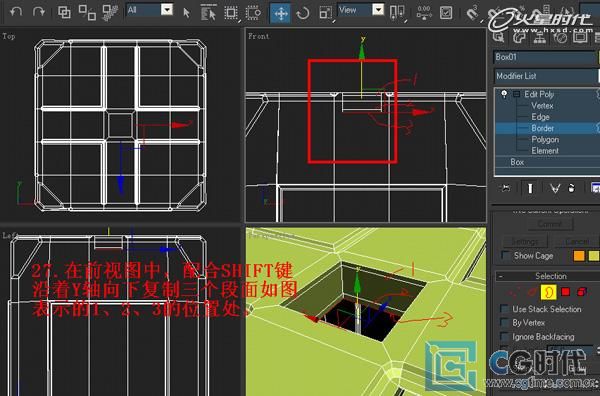Click the Commit button
600x396 pixels.
[550, 224]
